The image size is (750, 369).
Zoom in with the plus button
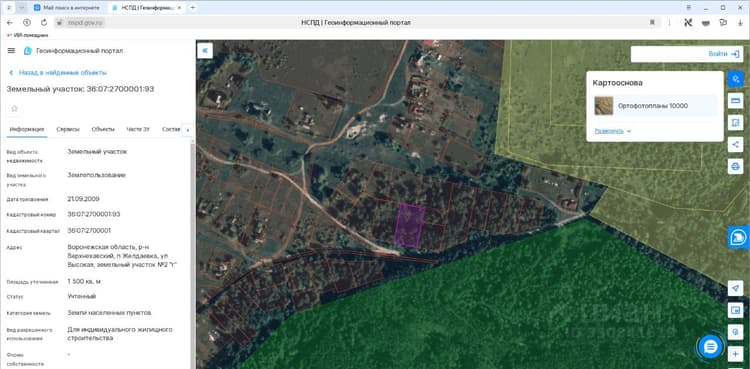coord(735,354)
